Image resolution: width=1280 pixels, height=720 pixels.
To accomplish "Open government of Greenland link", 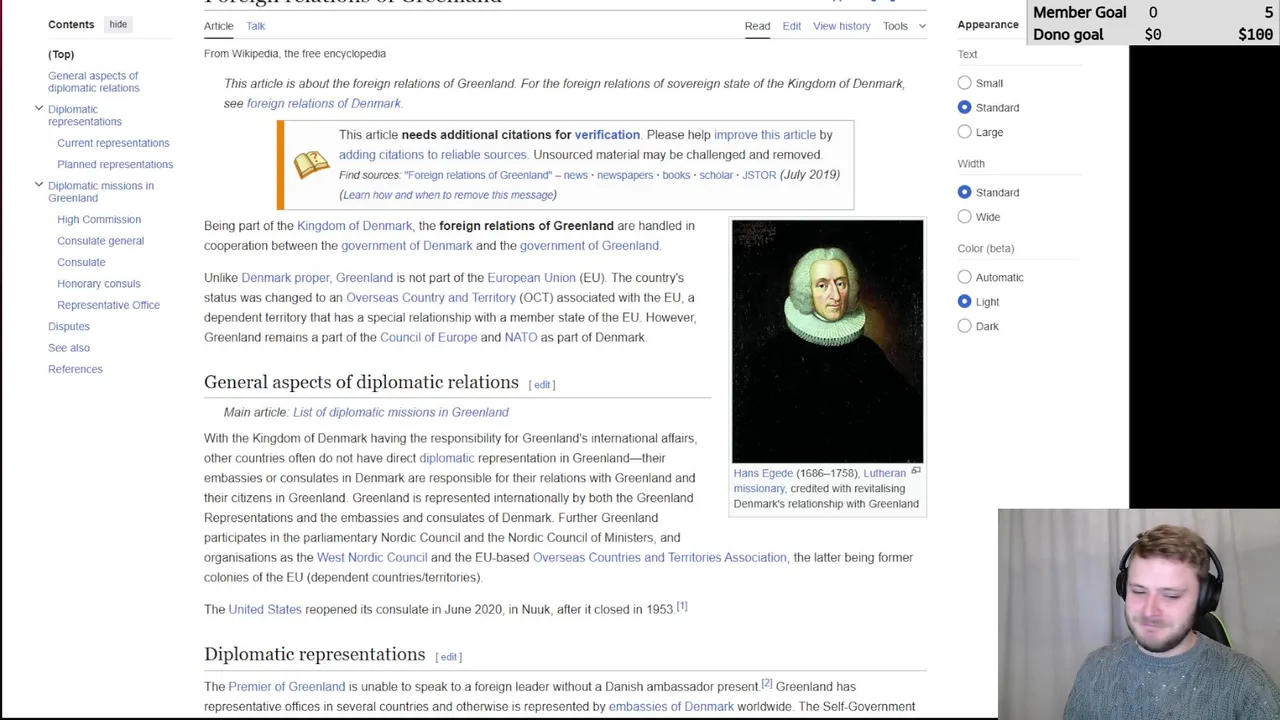I will coord(589,246).
